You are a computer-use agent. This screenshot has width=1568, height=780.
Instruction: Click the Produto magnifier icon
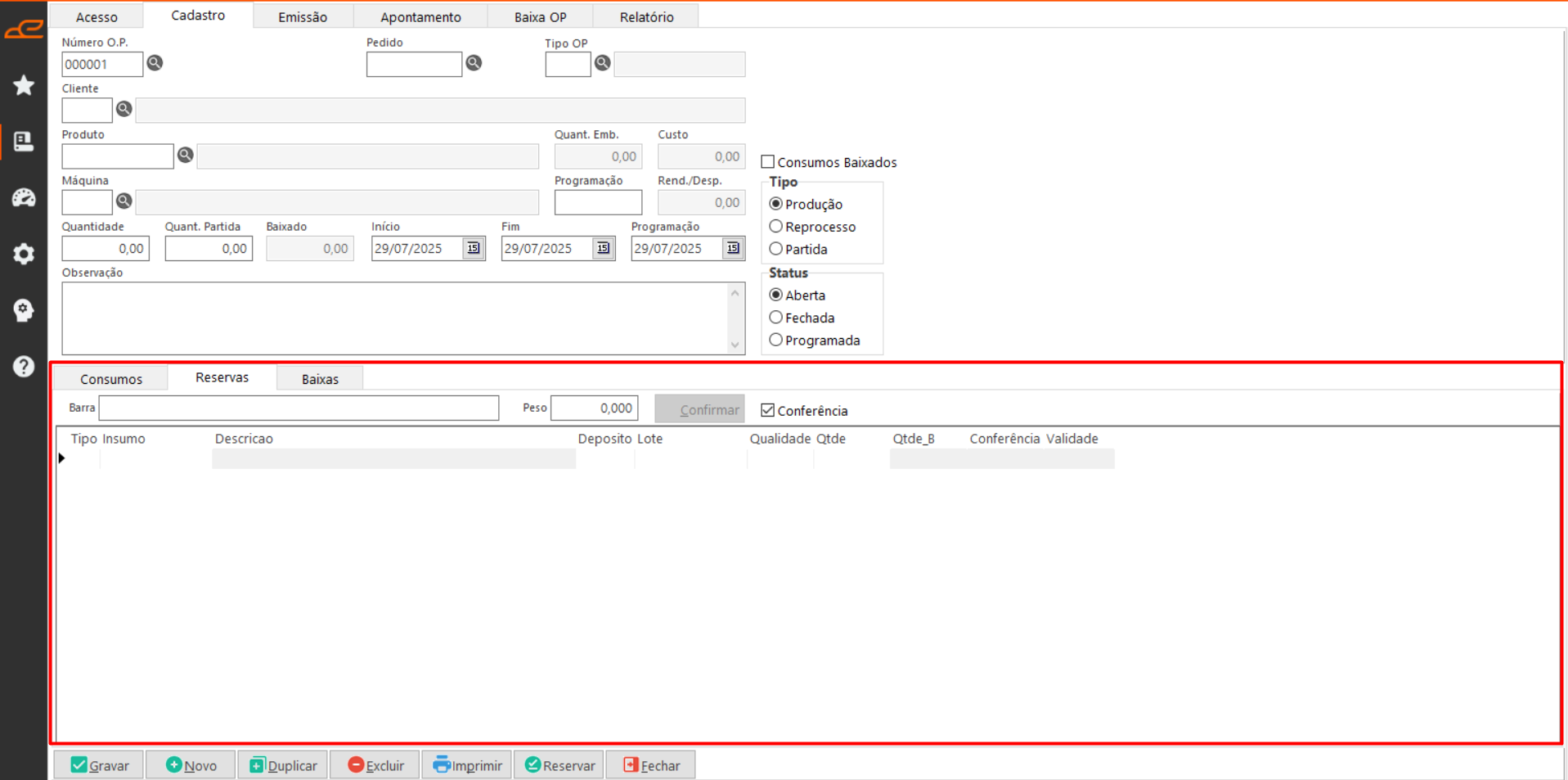coord(186,155)
